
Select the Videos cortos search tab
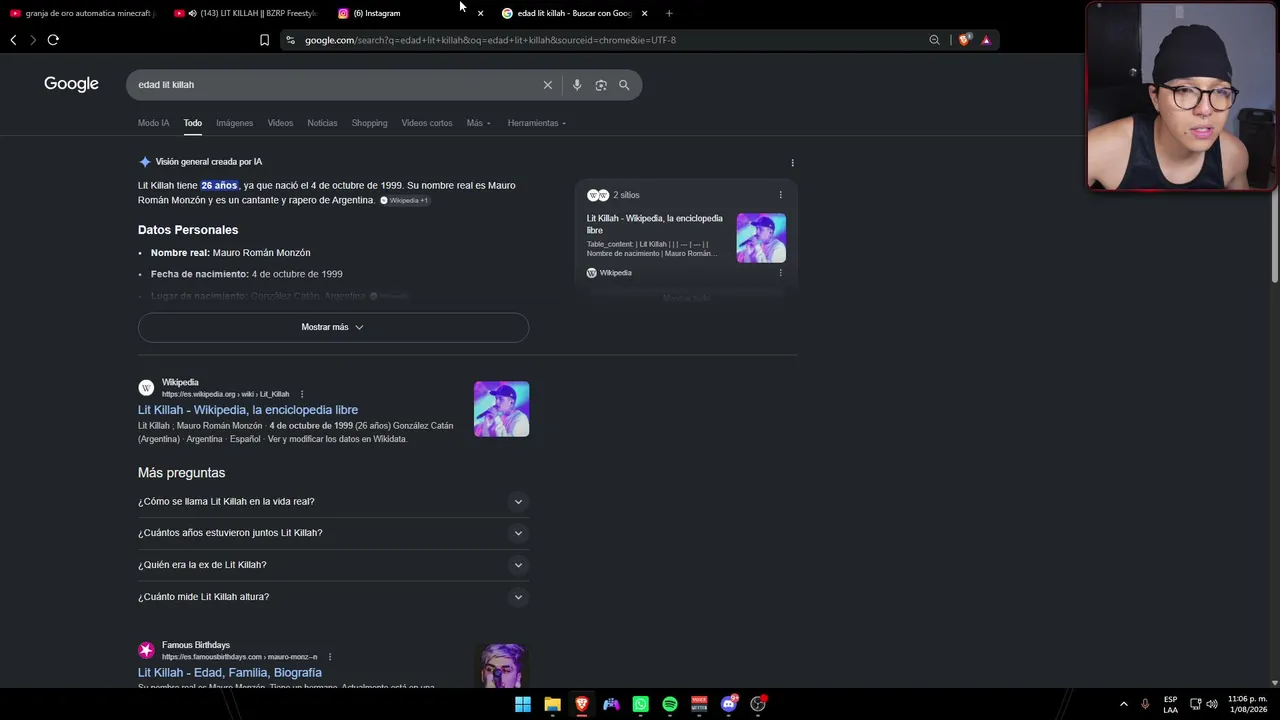pos(427,123)
